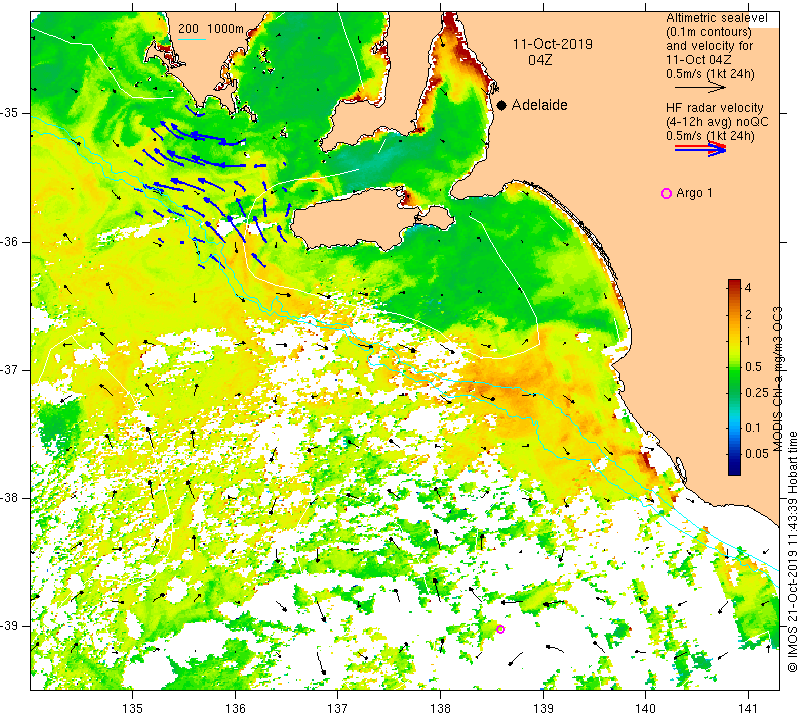Click the longitude label 135
This screenshot has width=800, height=720.
133,708
